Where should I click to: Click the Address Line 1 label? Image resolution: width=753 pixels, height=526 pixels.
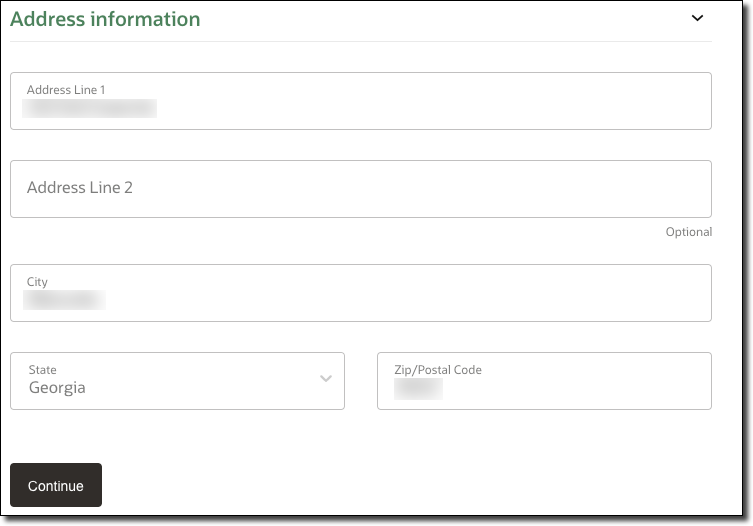pyautogui.click(x=66, y=90)
